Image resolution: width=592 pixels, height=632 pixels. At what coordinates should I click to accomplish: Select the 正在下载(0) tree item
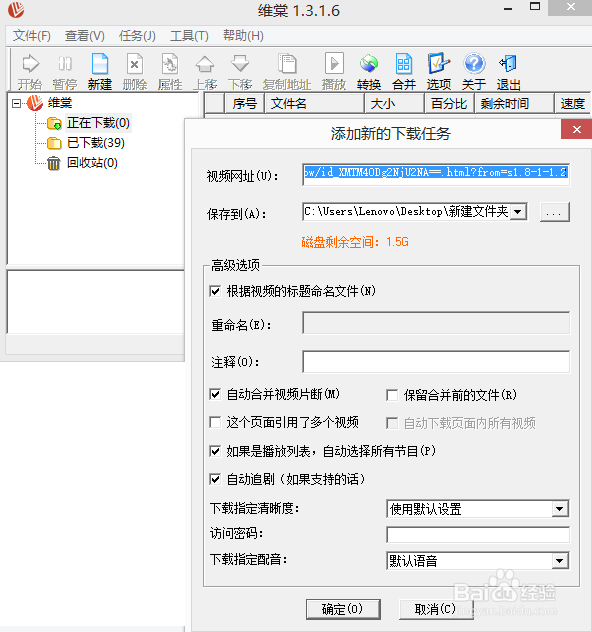98,123
